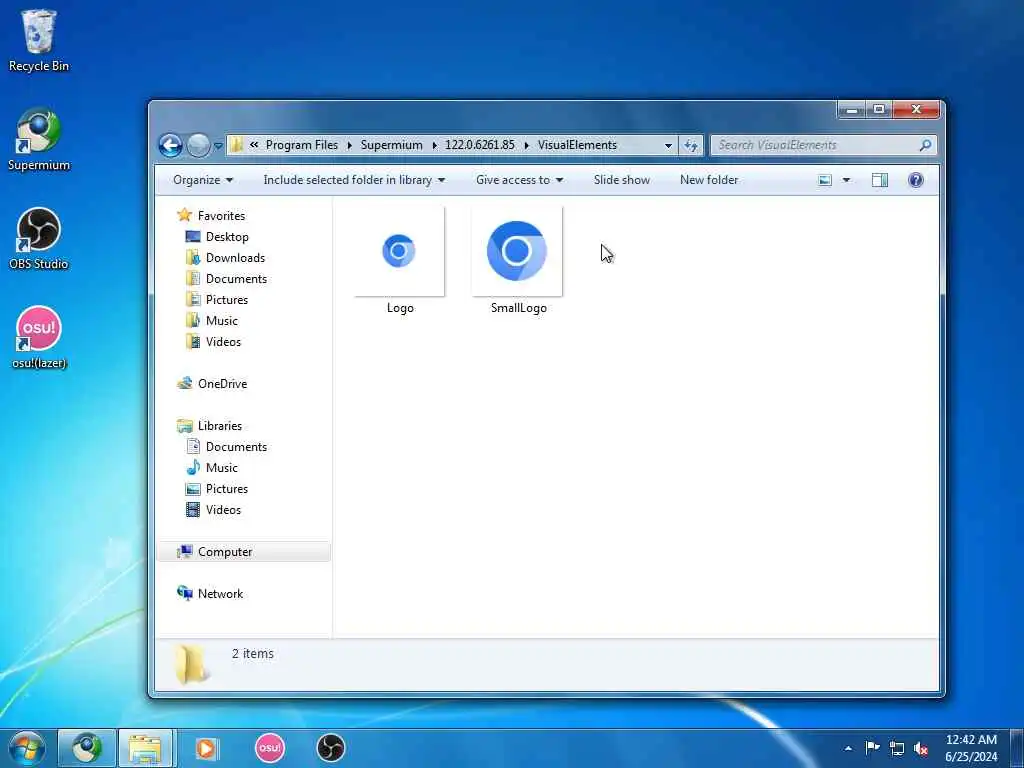Open Action Center flag icon

872,748
